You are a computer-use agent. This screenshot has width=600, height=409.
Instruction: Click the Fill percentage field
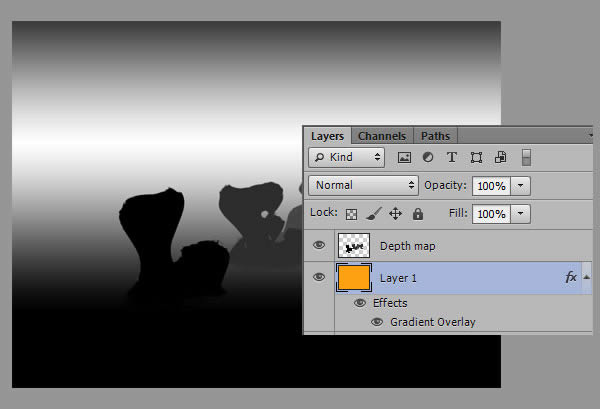coord(490,214)
